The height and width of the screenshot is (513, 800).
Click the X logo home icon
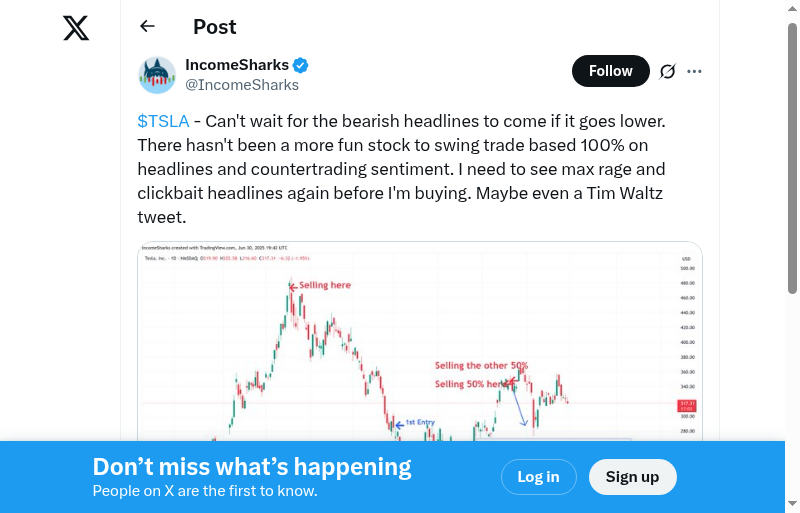click(x=76, y=27)
